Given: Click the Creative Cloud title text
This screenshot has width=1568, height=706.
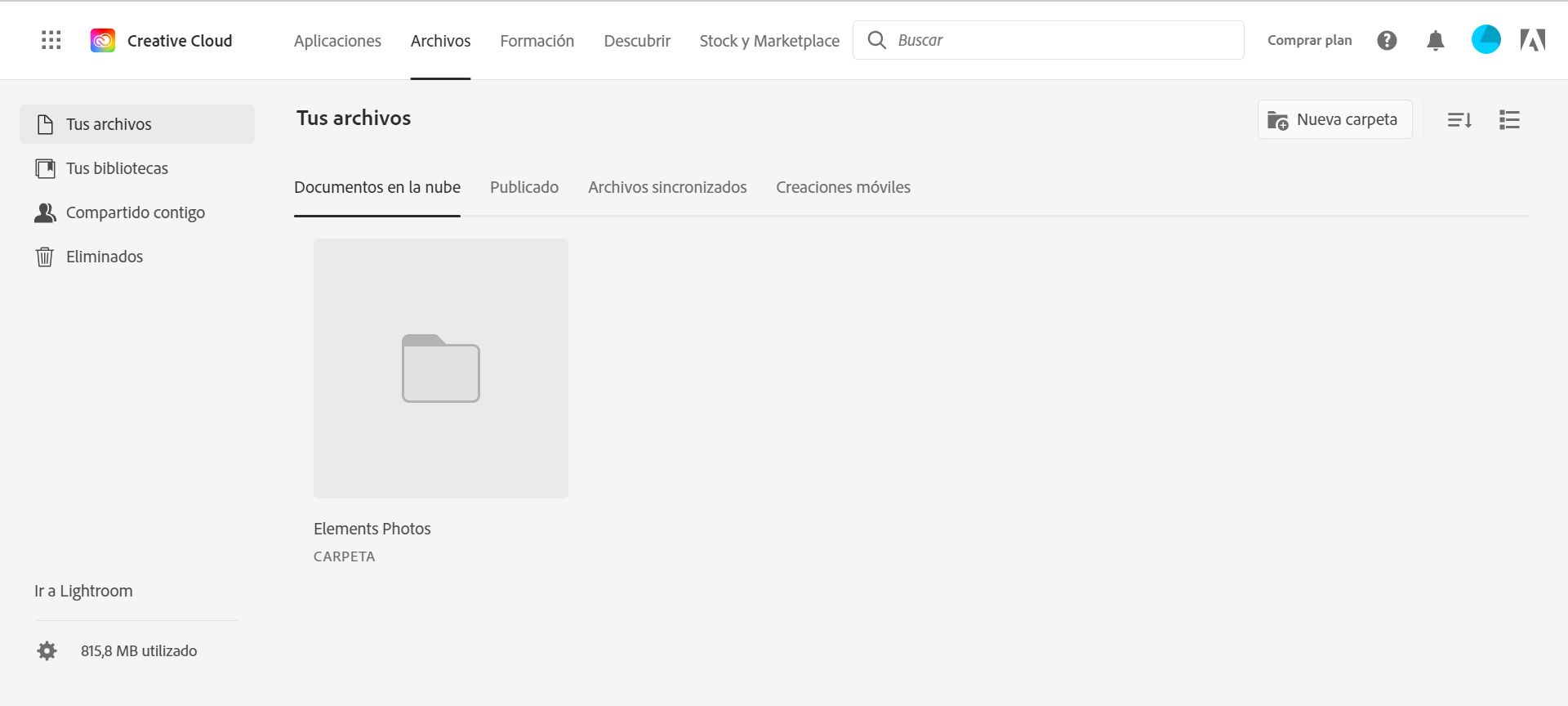Looking at the screenshot, I should click(x=180, y=41).
